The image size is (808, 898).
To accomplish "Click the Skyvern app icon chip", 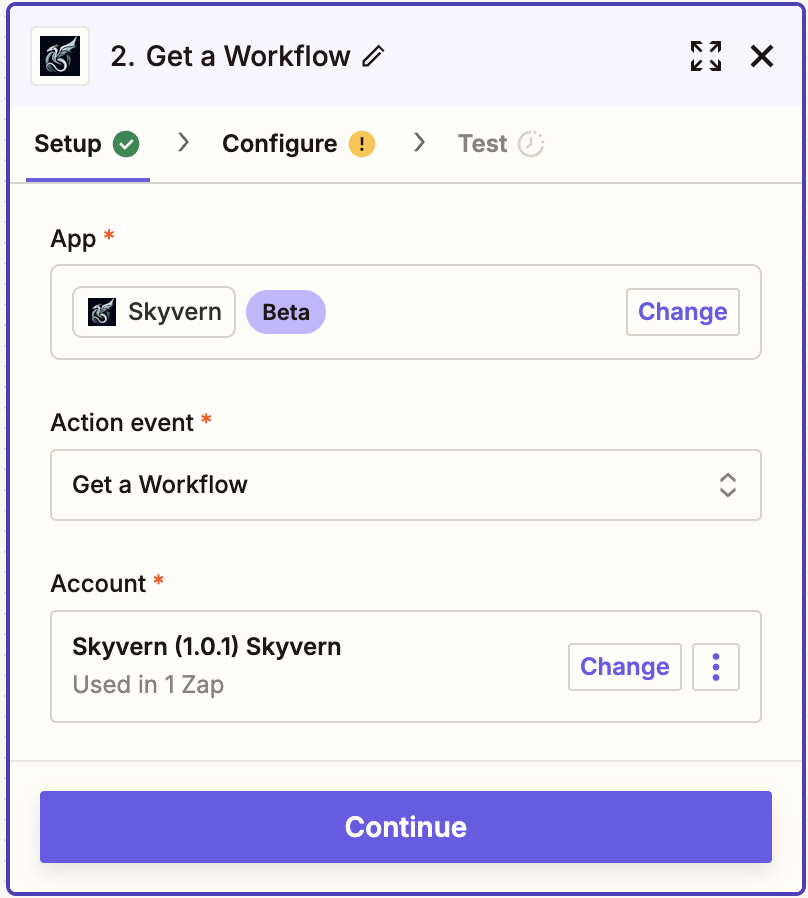I will pos(154,312).
